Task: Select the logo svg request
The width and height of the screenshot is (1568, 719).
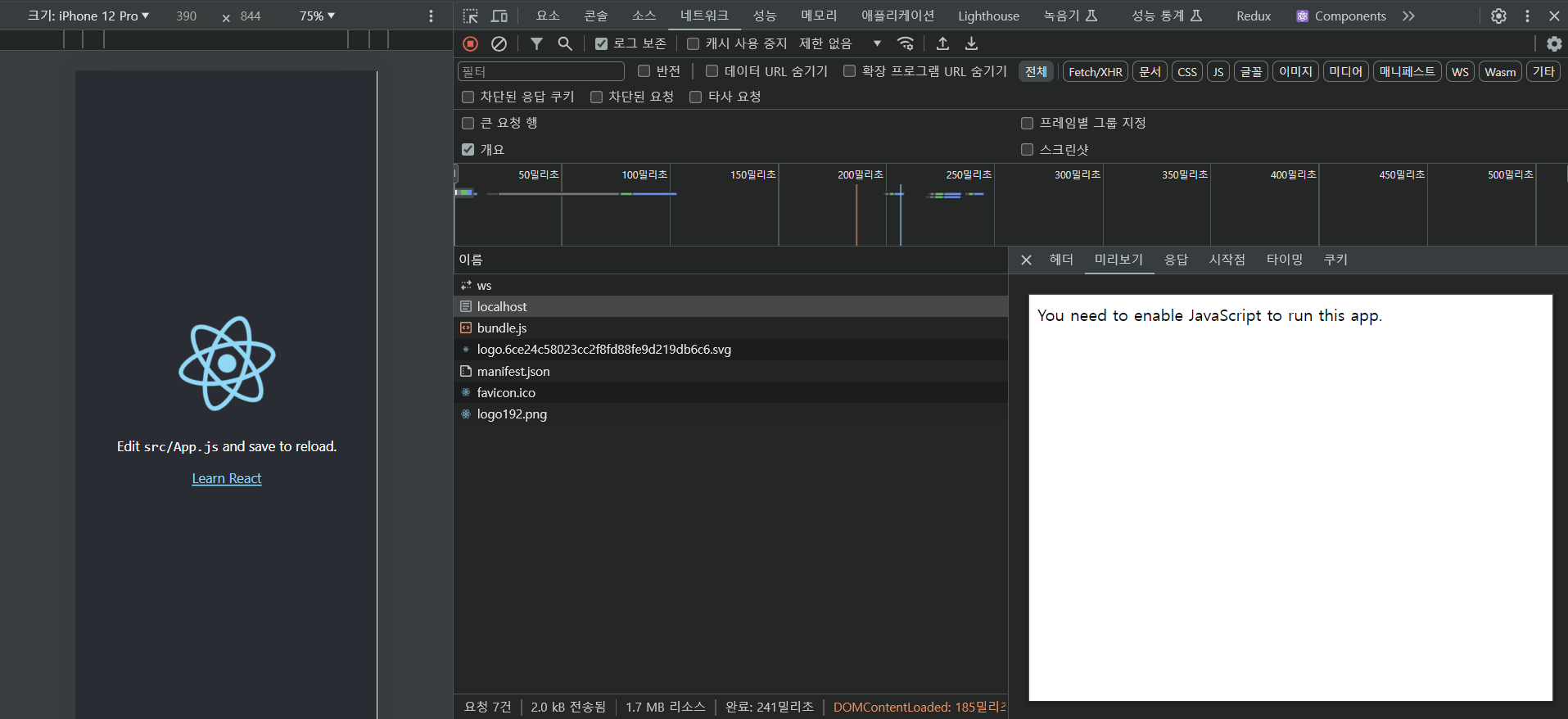Action: point(730,349)
